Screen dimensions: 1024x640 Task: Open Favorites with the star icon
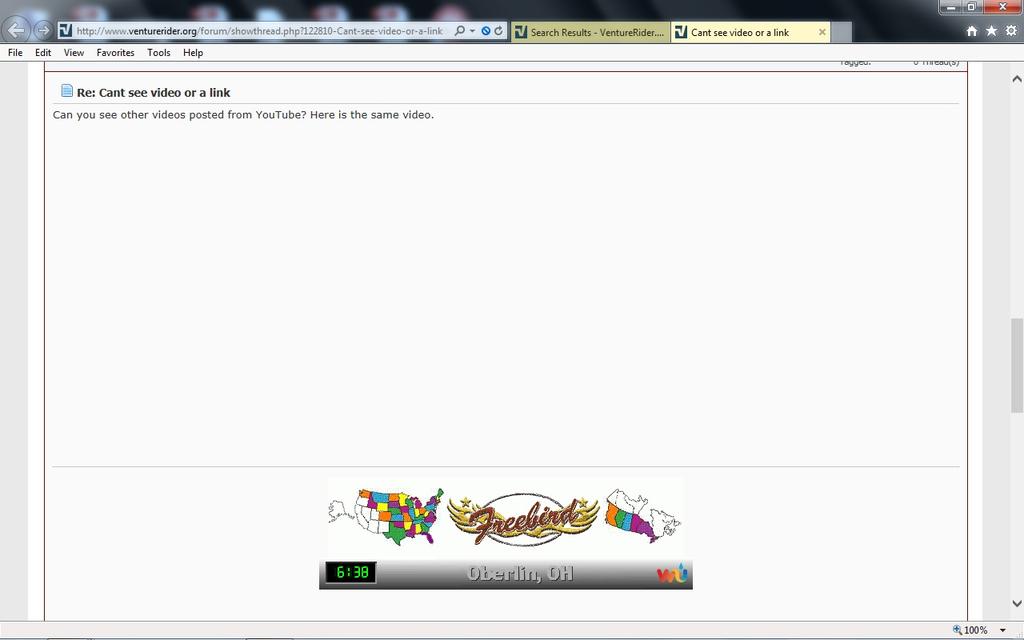[x=991, y=31]
